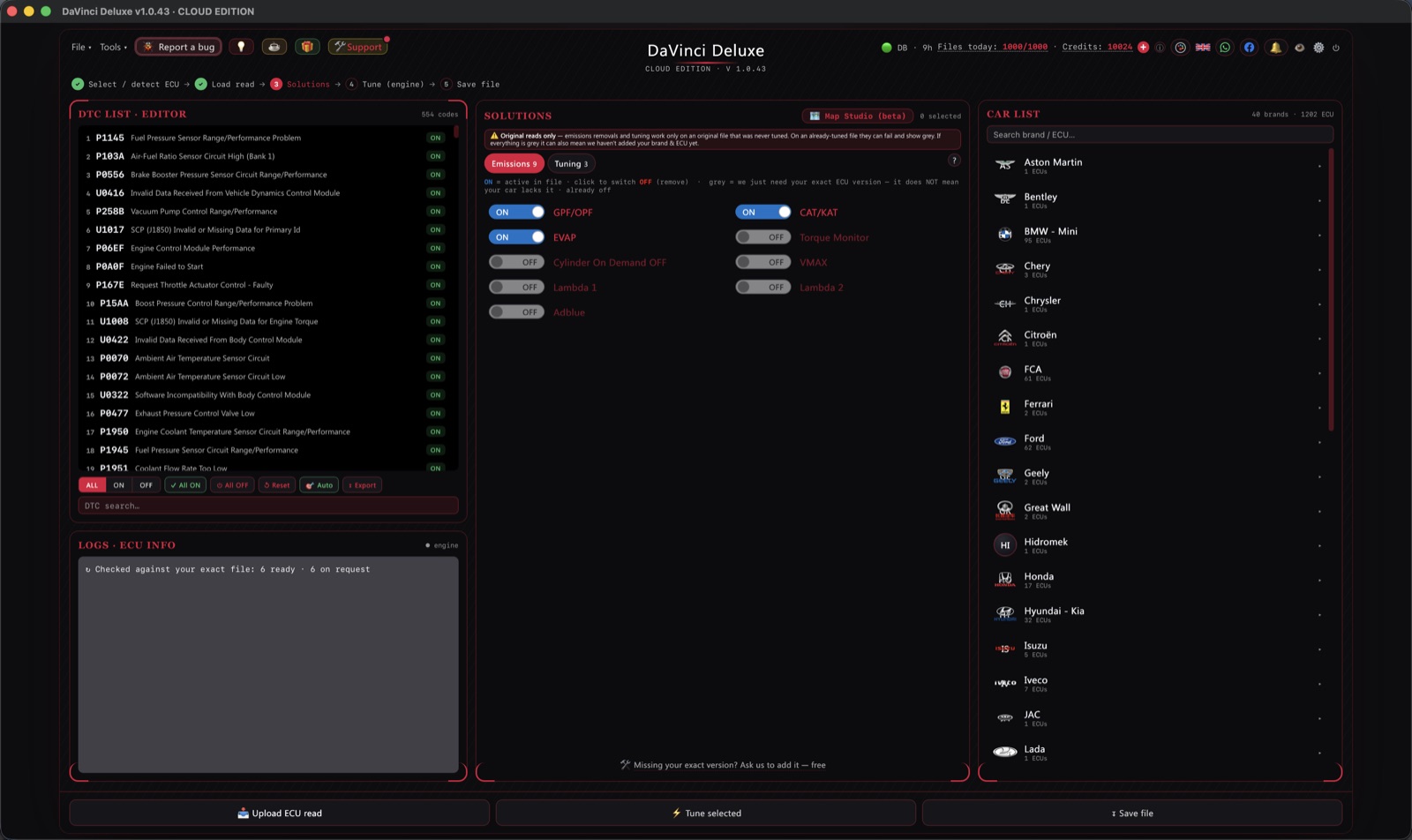Click the Aston Martin logo

point(1005,165)
